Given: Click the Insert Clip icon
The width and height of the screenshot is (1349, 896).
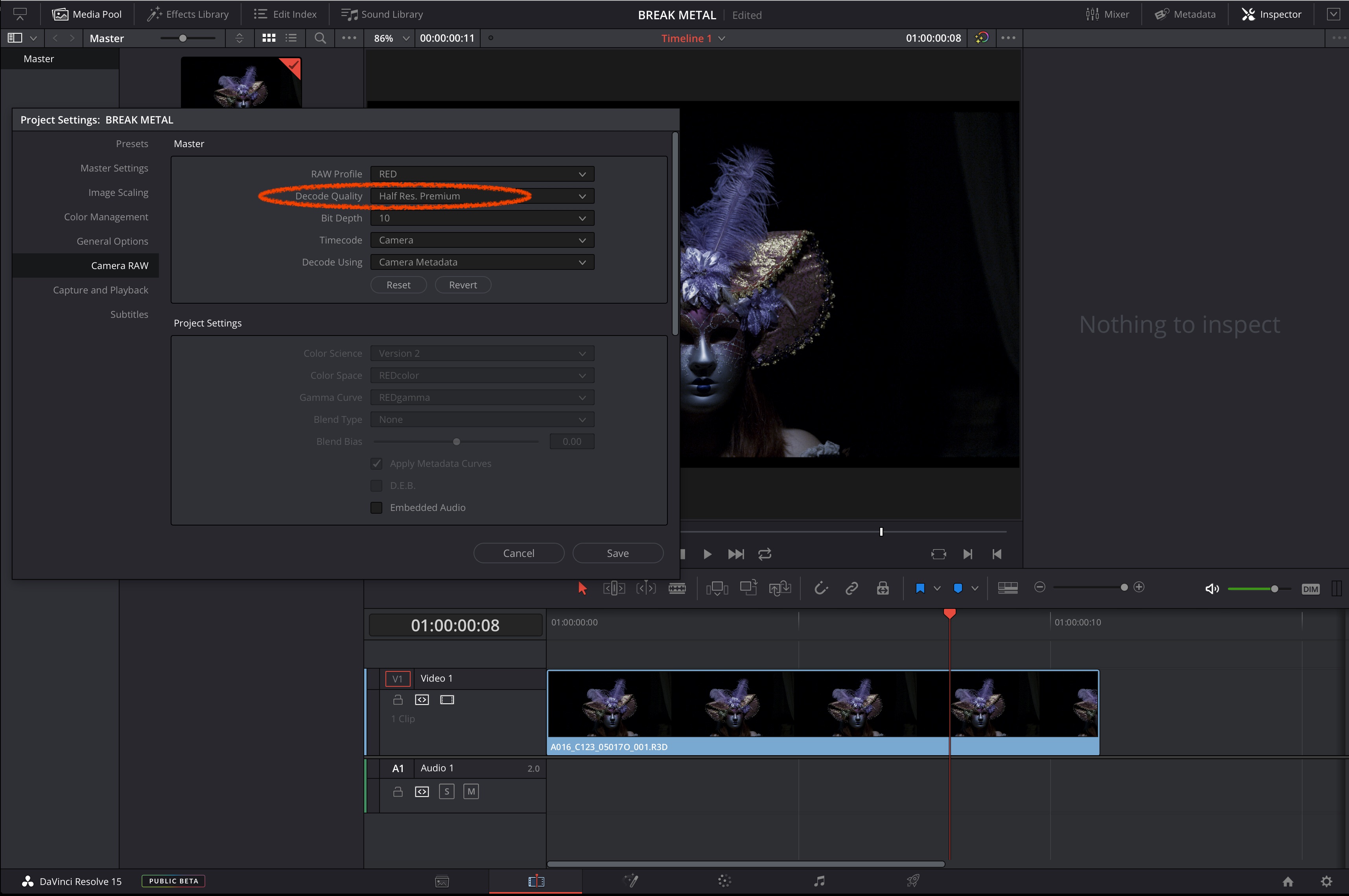Looking at the screenshot, I should (x=717, y=588).
